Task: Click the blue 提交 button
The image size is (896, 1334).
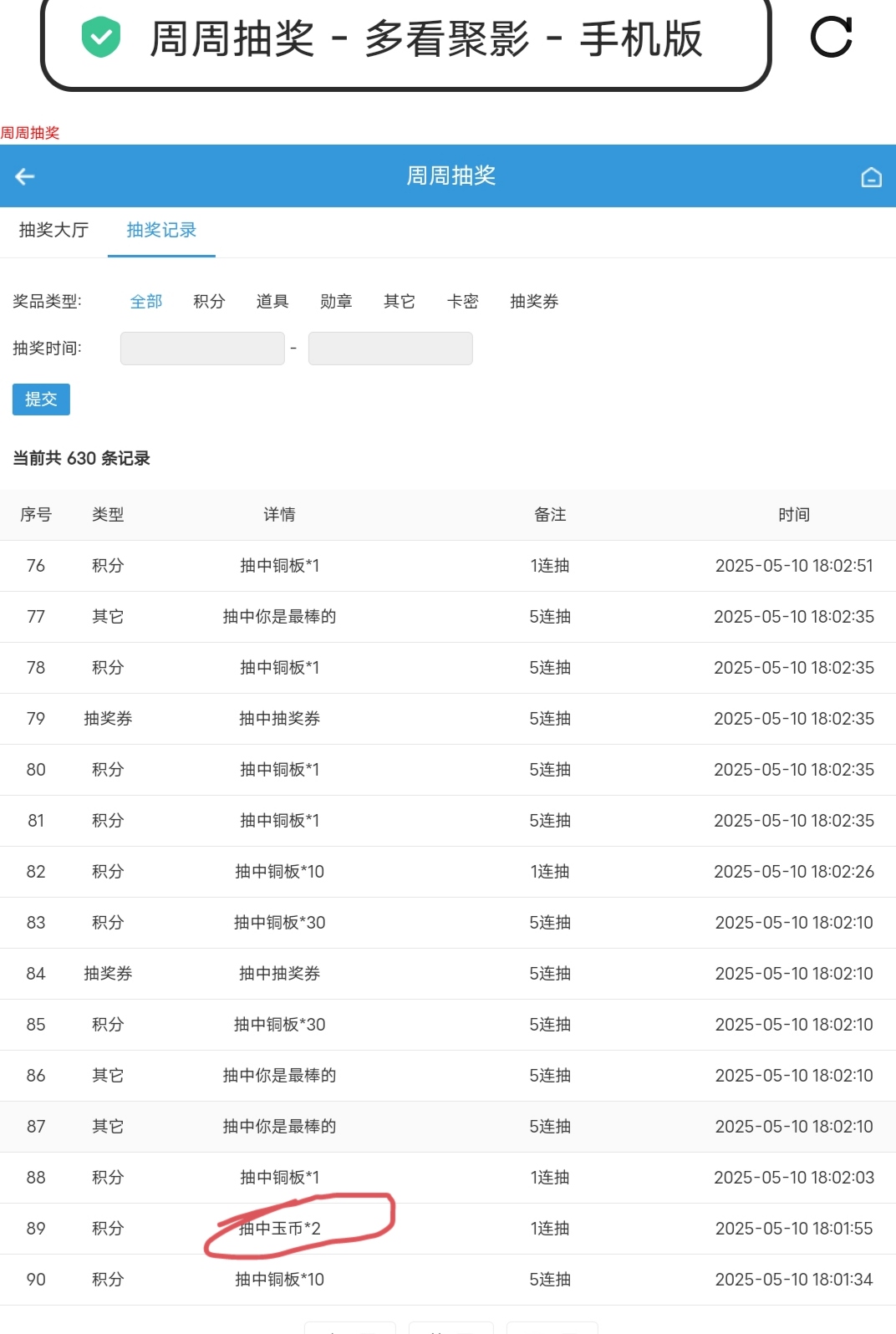Action: 41,400
